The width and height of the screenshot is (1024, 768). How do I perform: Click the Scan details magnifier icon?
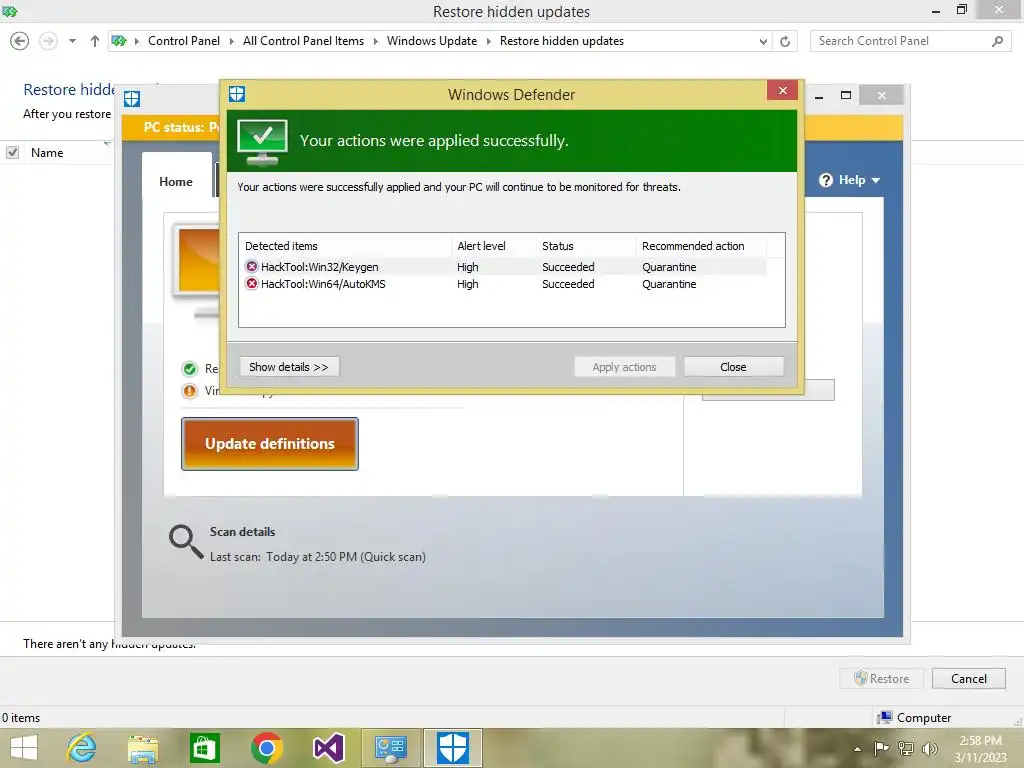186,542
